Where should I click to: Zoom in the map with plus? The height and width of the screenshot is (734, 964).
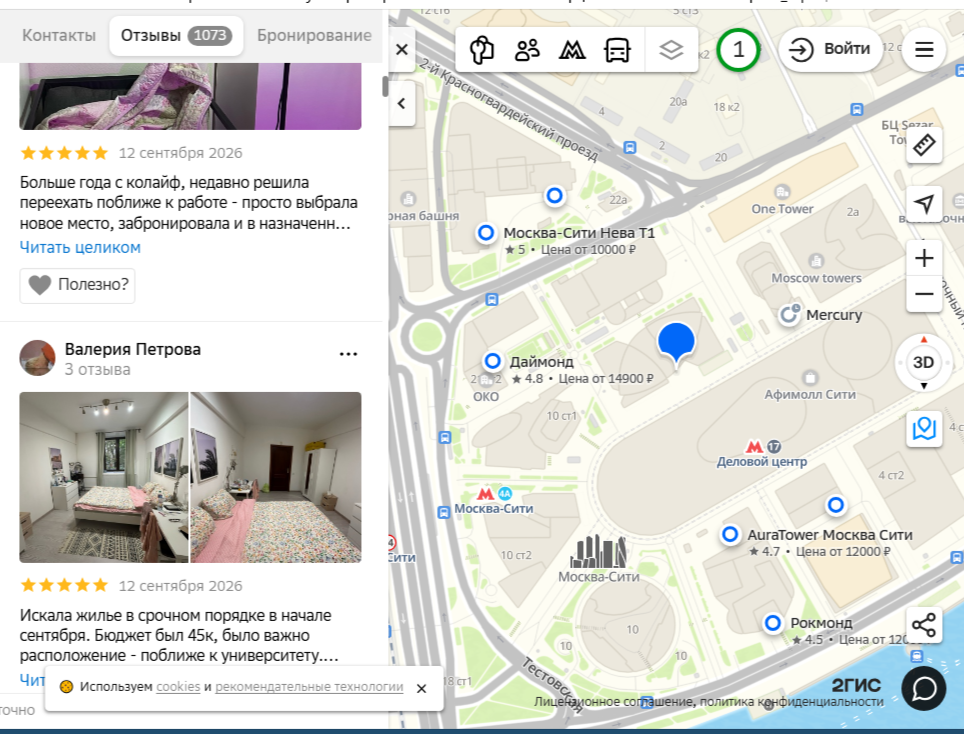(924, 258)
